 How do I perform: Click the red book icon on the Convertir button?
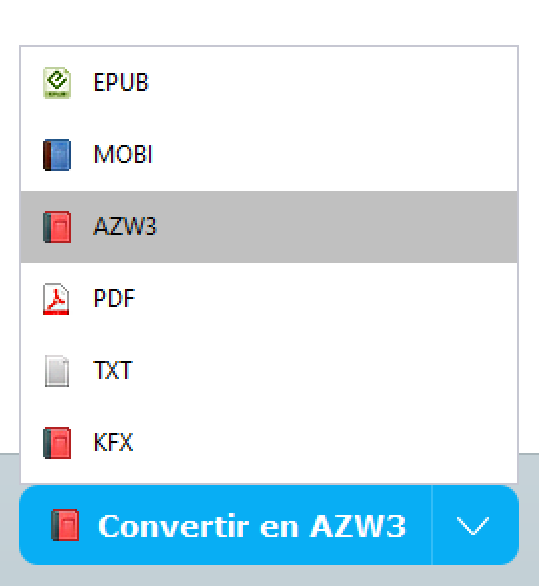point(65,525)
